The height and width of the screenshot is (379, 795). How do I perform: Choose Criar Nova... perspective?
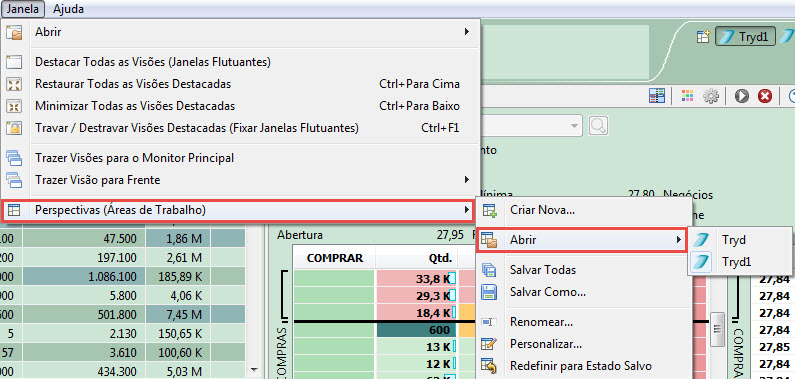583,210
